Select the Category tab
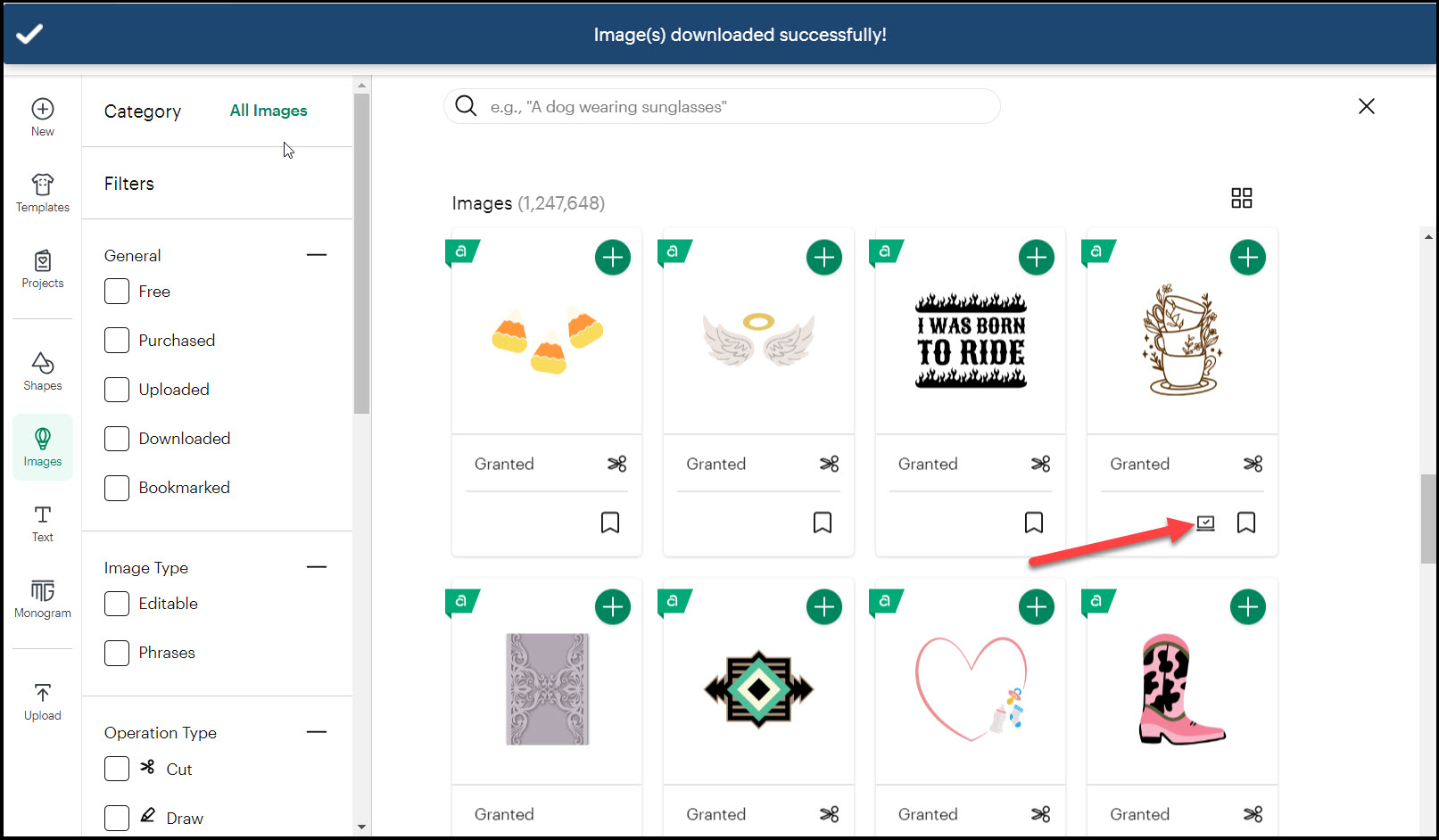 pos(143,111)
